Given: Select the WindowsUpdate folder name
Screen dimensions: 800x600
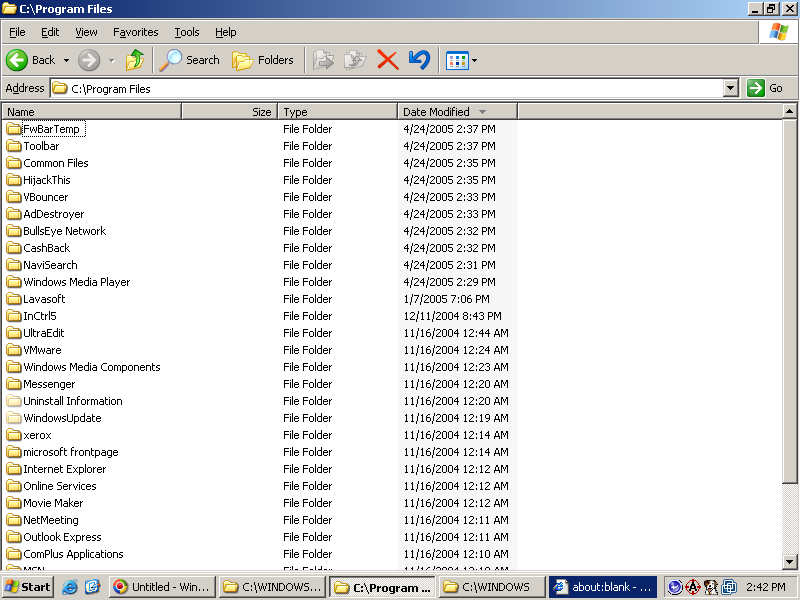Looking at the screenshot, I should [x=62, y=418].
